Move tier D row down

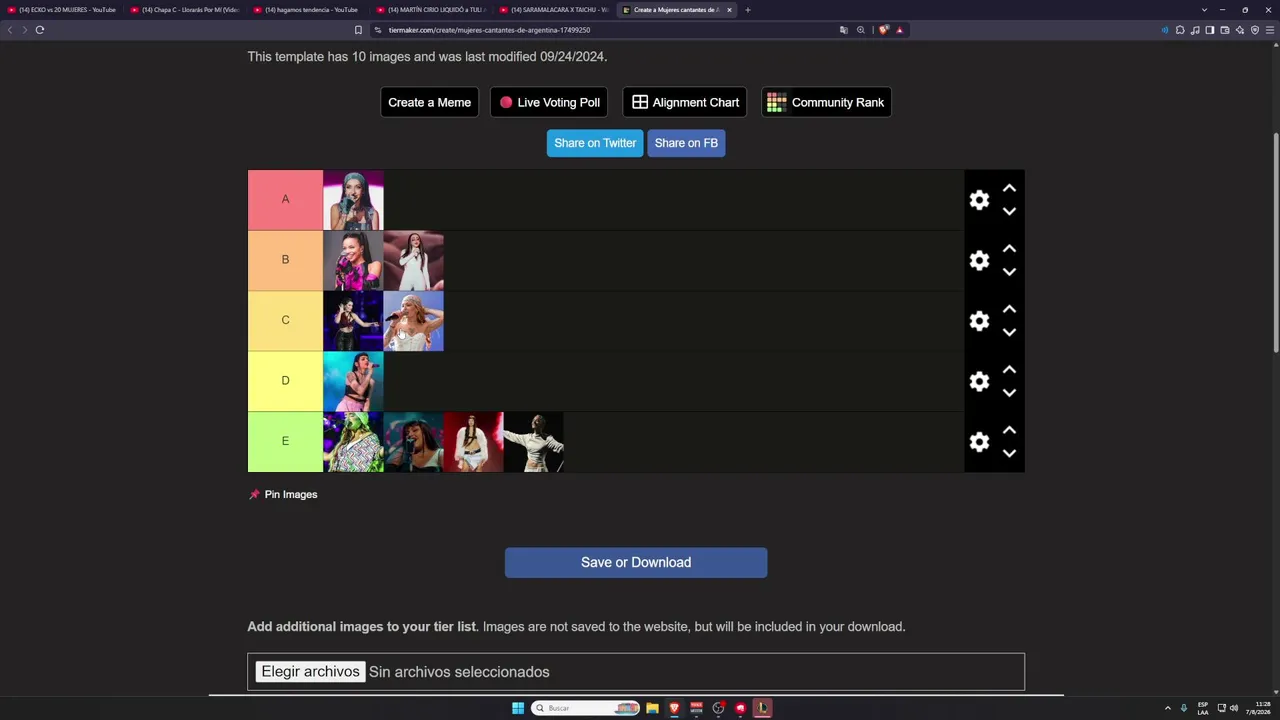coord(1009,392)
